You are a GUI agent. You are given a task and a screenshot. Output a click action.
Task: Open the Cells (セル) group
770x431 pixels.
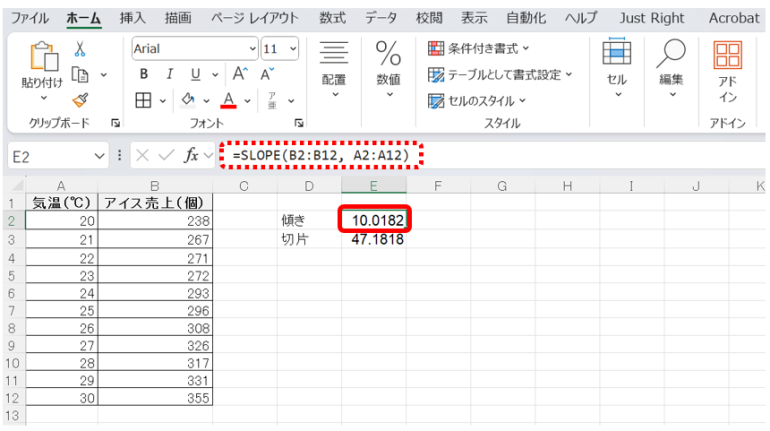tap(617, 67)
